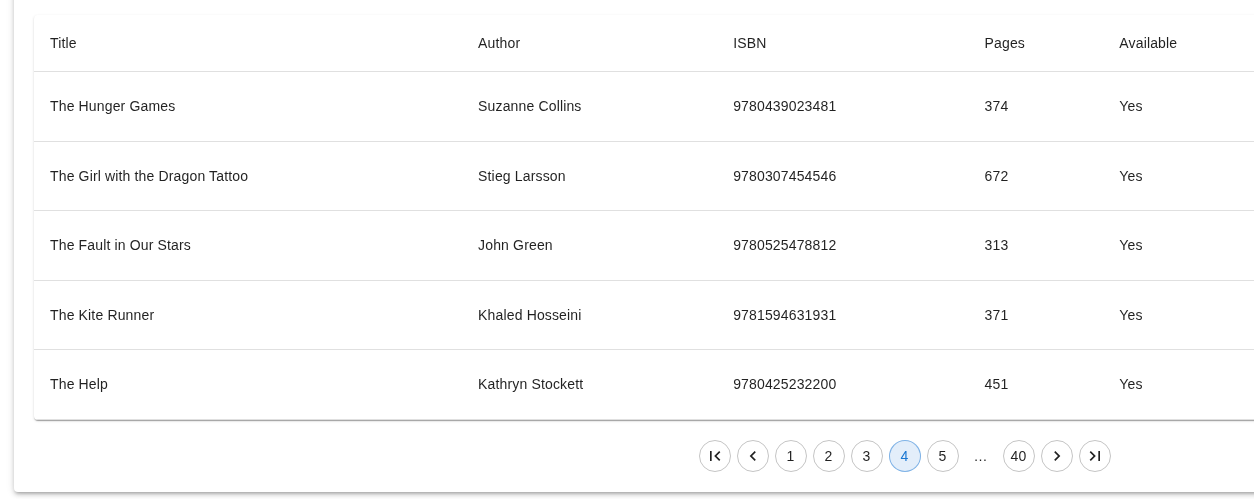Screen dimensions: 1254x499
Task: Go to first page of results
Action: point(715,456)
